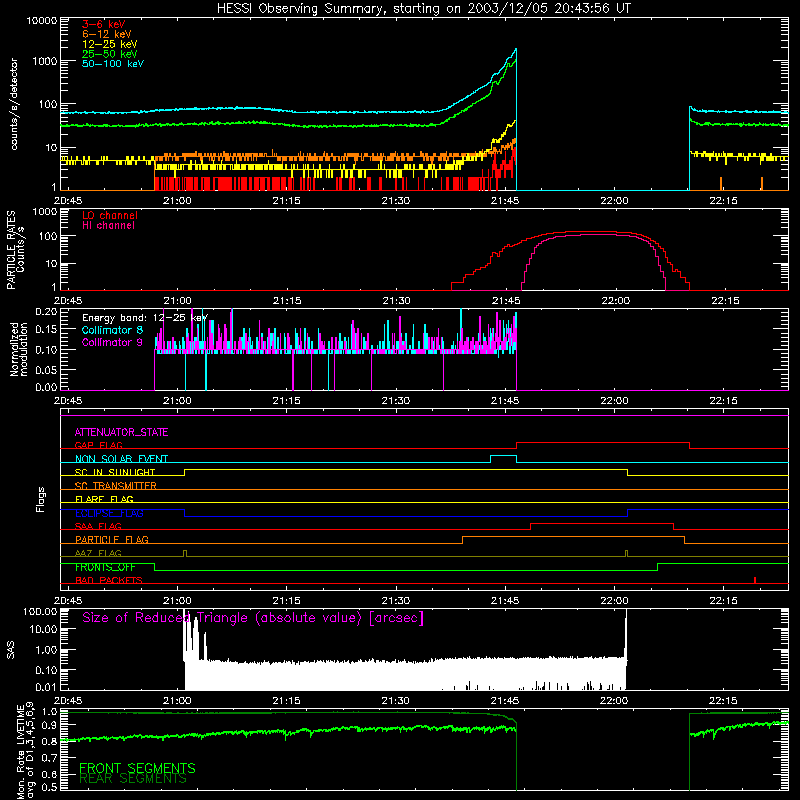
Task: Select the 50-100 keV legend label
Action: tap(113, 64)
